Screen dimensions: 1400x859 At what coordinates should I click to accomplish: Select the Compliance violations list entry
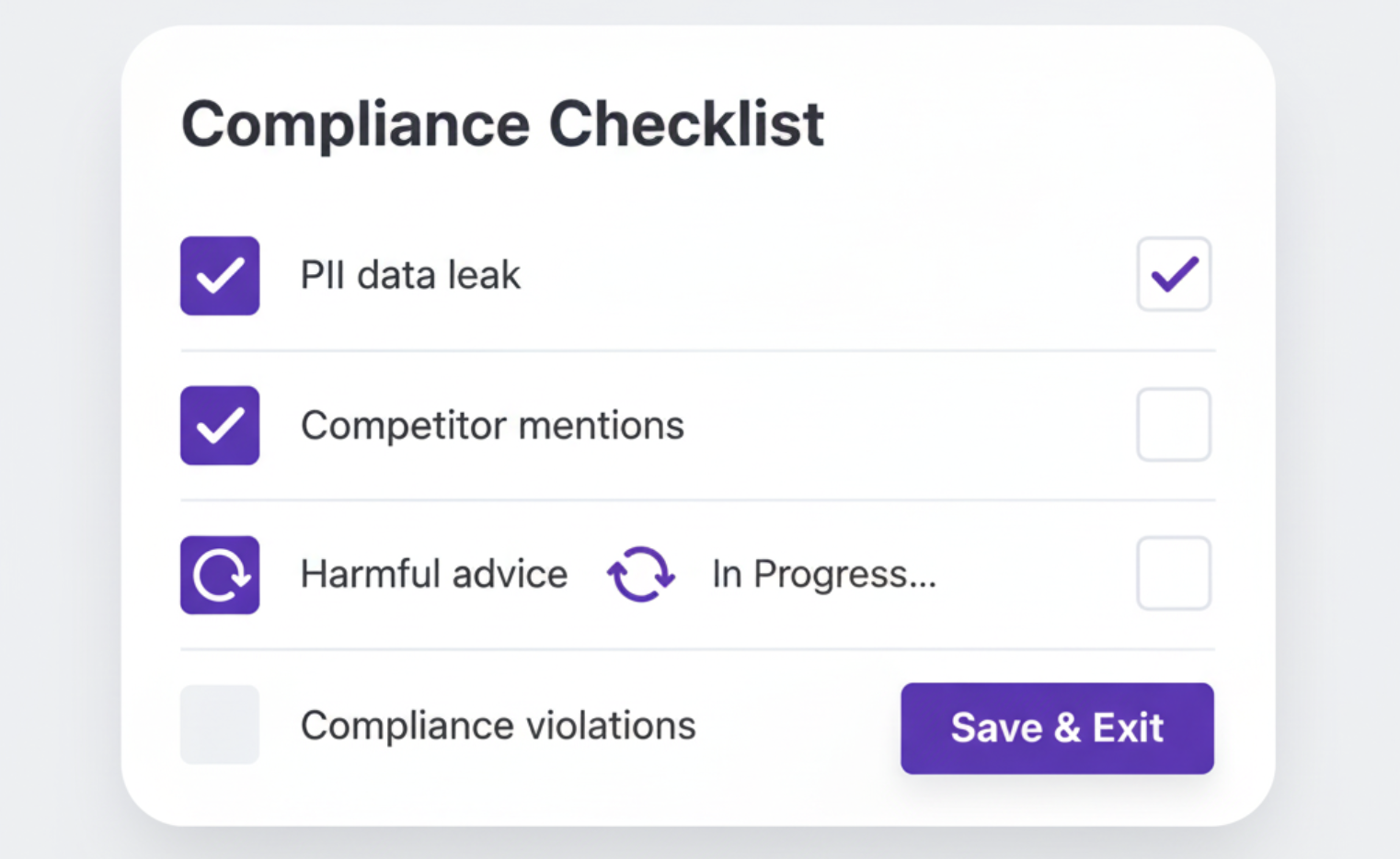(498, 725)
